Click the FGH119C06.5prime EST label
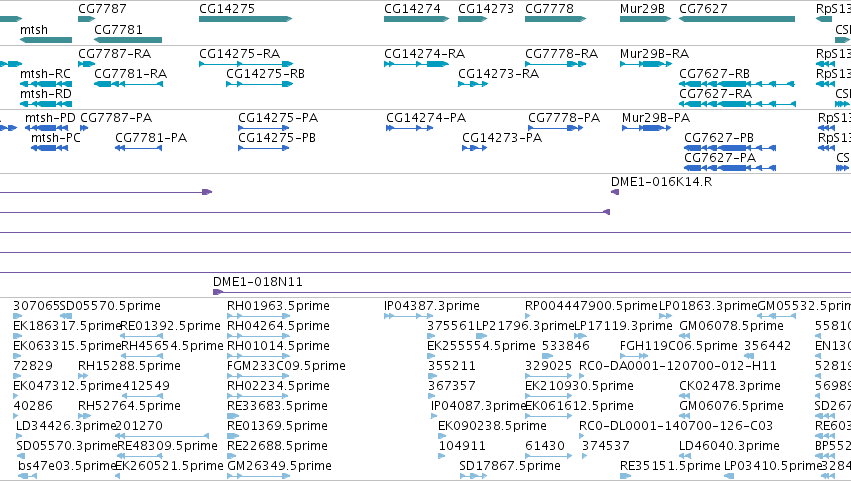851x481 pixels. (x=678, y=346)
